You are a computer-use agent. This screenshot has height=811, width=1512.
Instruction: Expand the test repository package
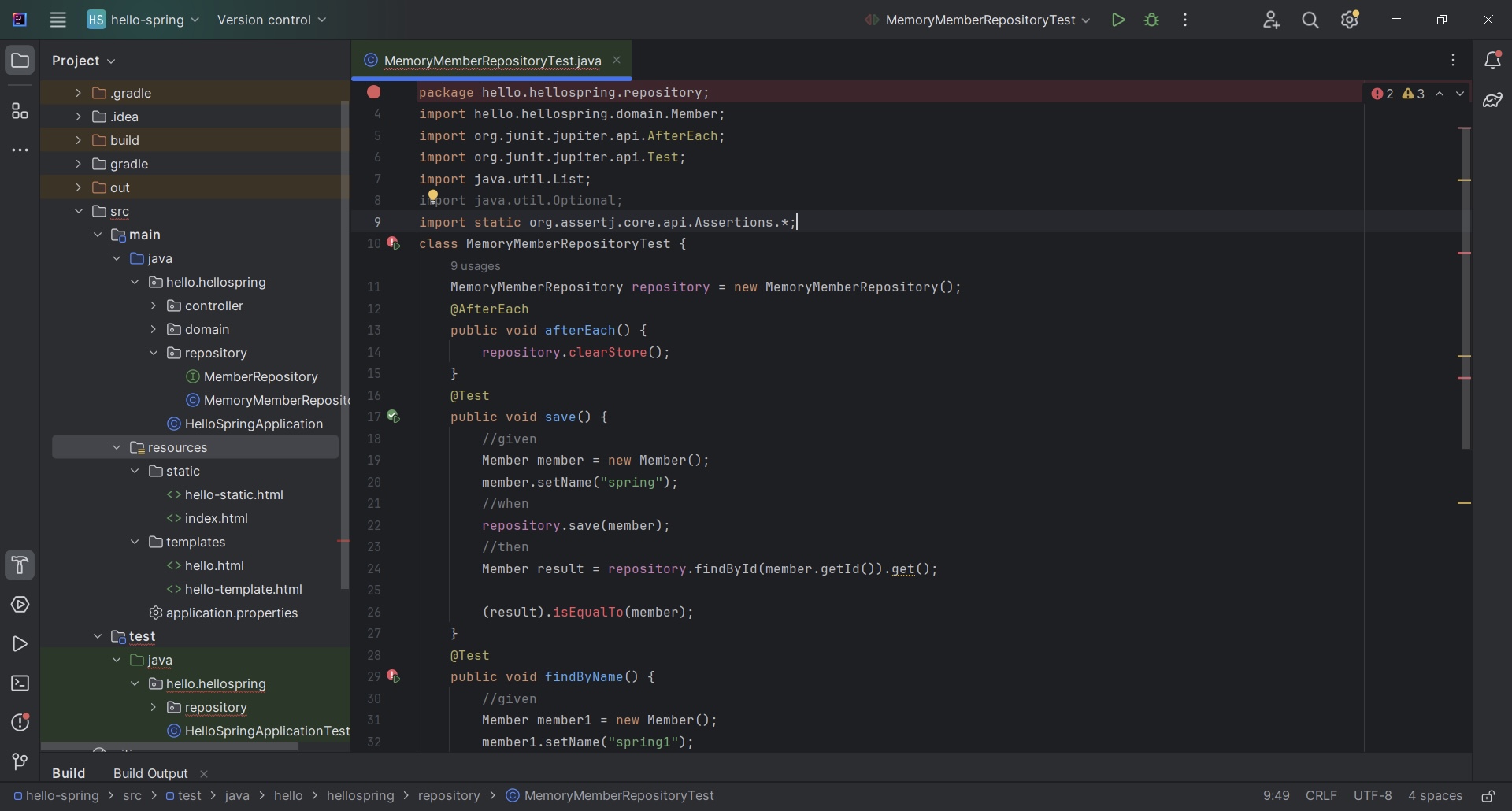pyautogui.click(x=153, y=707)
